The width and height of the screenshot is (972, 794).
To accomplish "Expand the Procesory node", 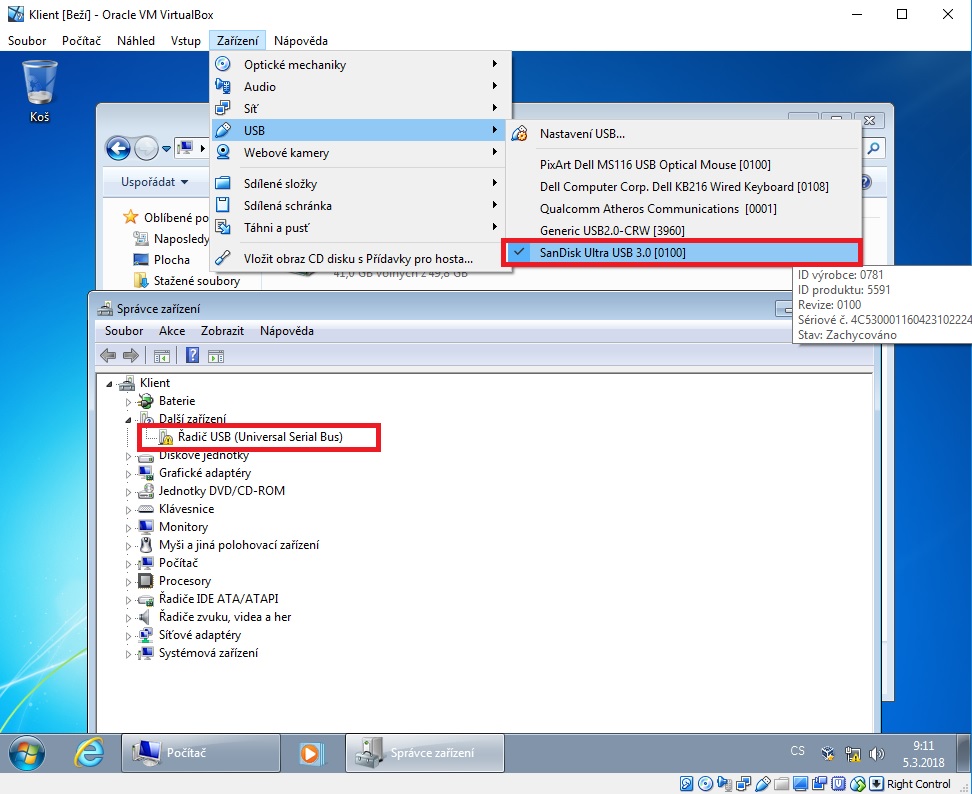I will (x=128, y=582).
